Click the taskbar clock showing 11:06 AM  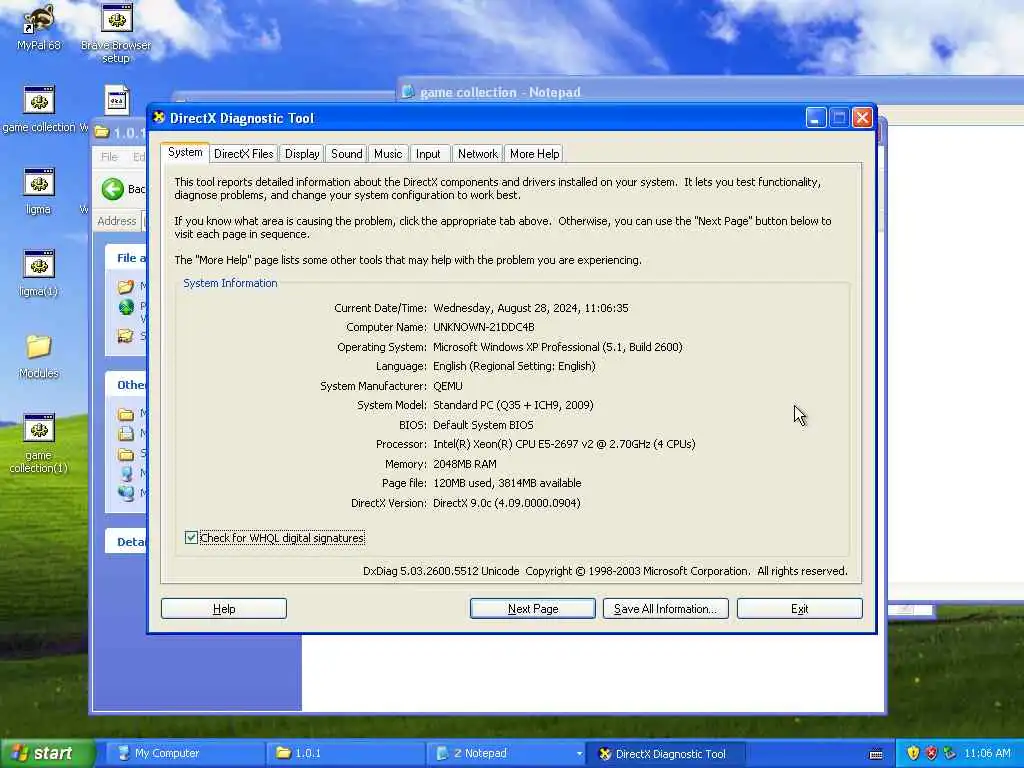click(987, 753)
